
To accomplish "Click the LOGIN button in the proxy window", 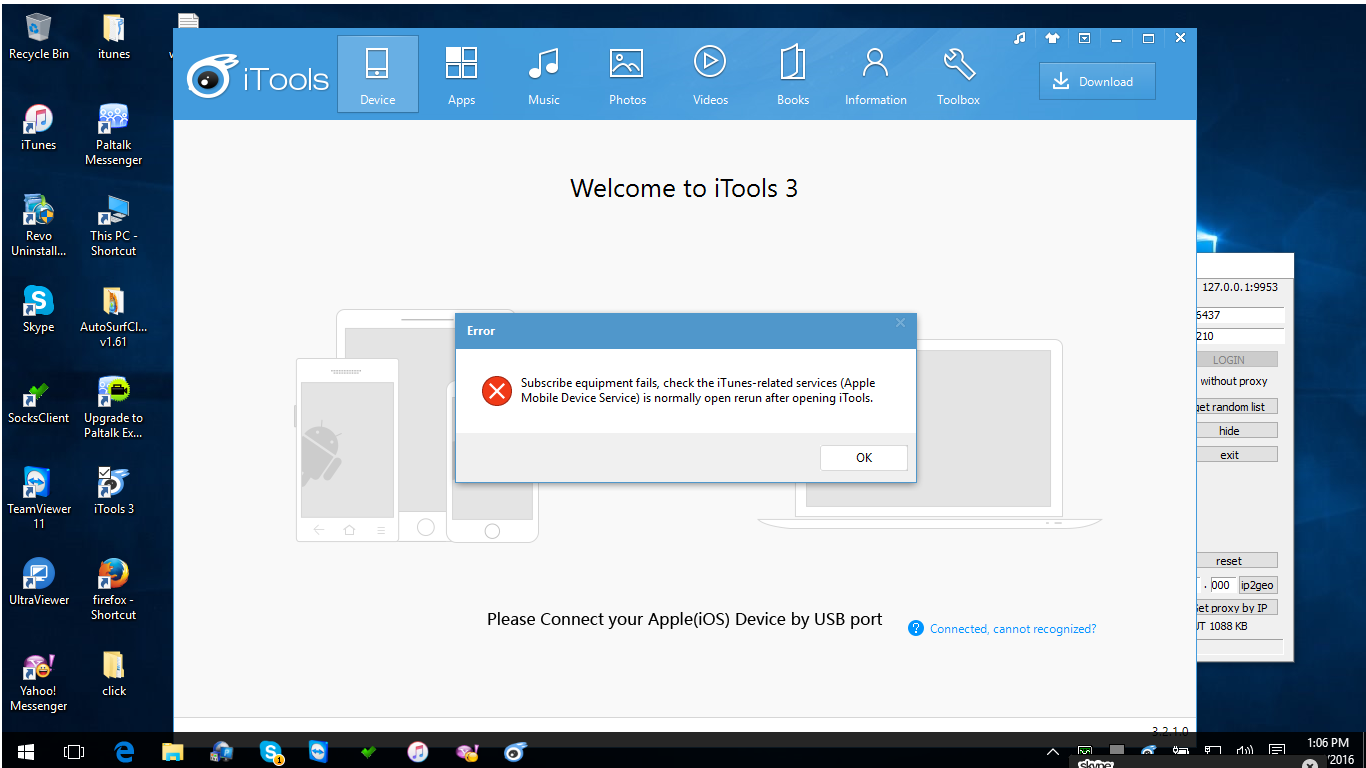I will [x=1229, y=359].
